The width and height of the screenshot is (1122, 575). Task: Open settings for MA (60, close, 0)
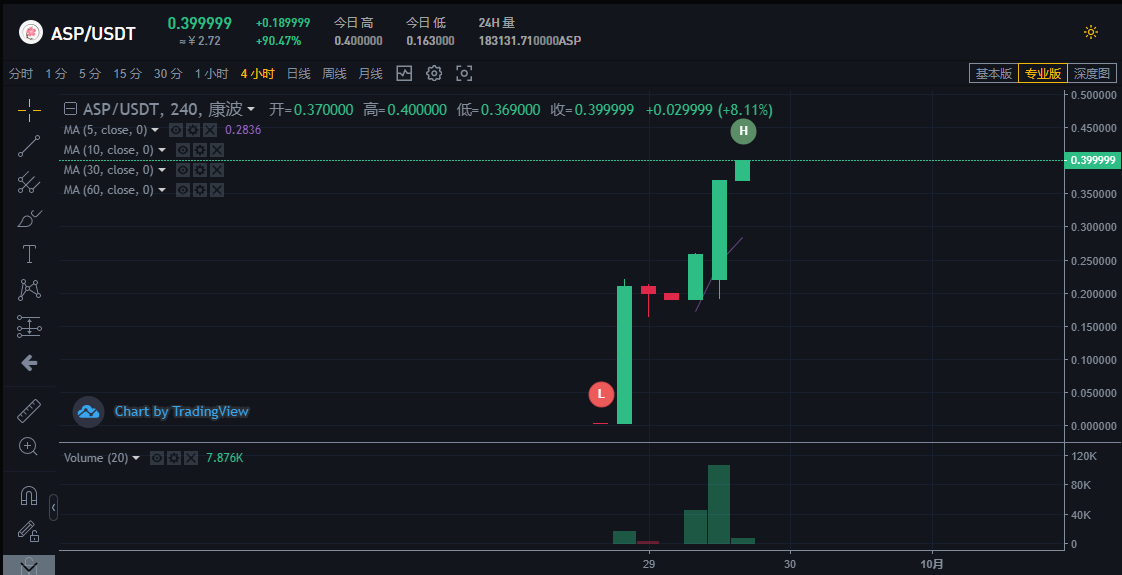coord(200,190)
